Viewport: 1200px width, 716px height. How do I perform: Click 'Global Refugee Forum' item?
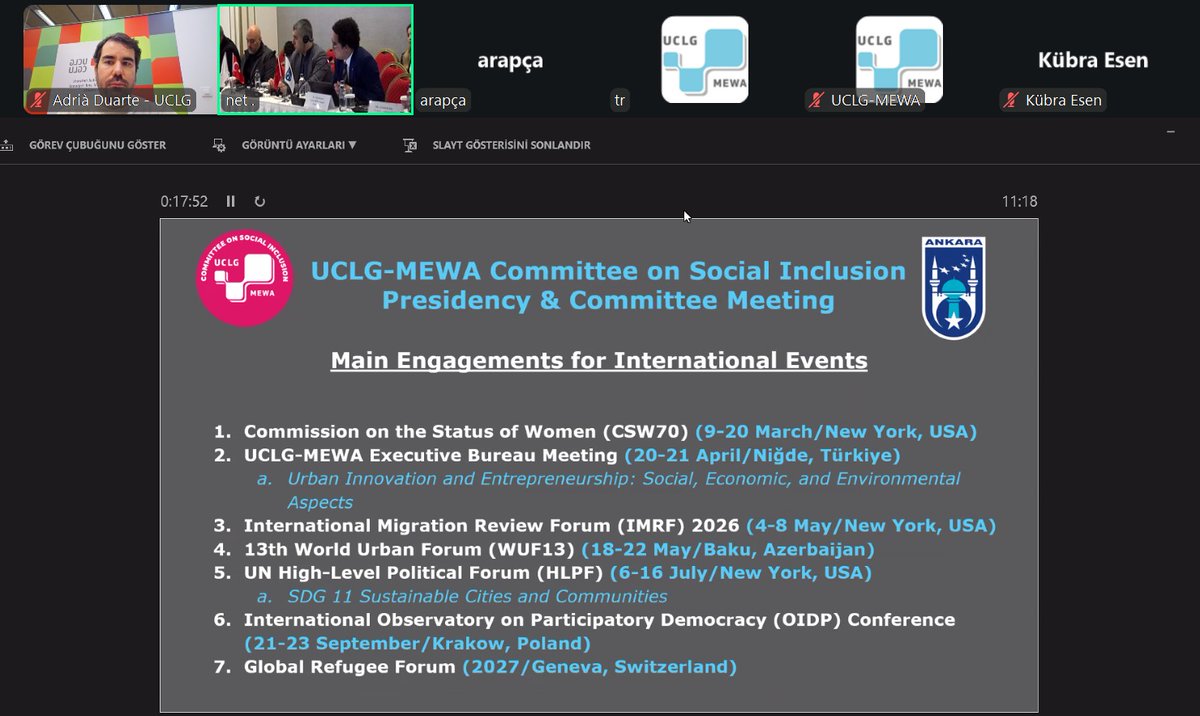pyautogui.click(x=350, y=666)
